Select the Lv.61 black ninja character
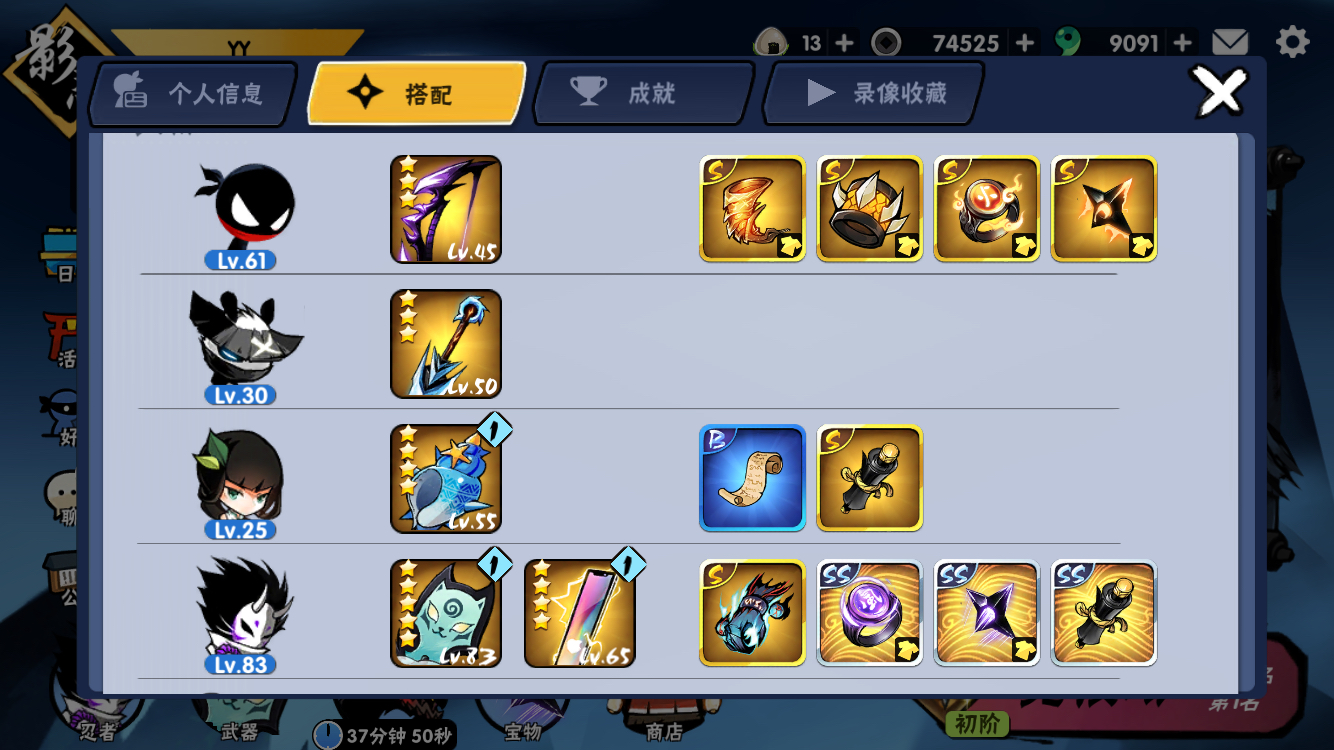 (241, 213)
